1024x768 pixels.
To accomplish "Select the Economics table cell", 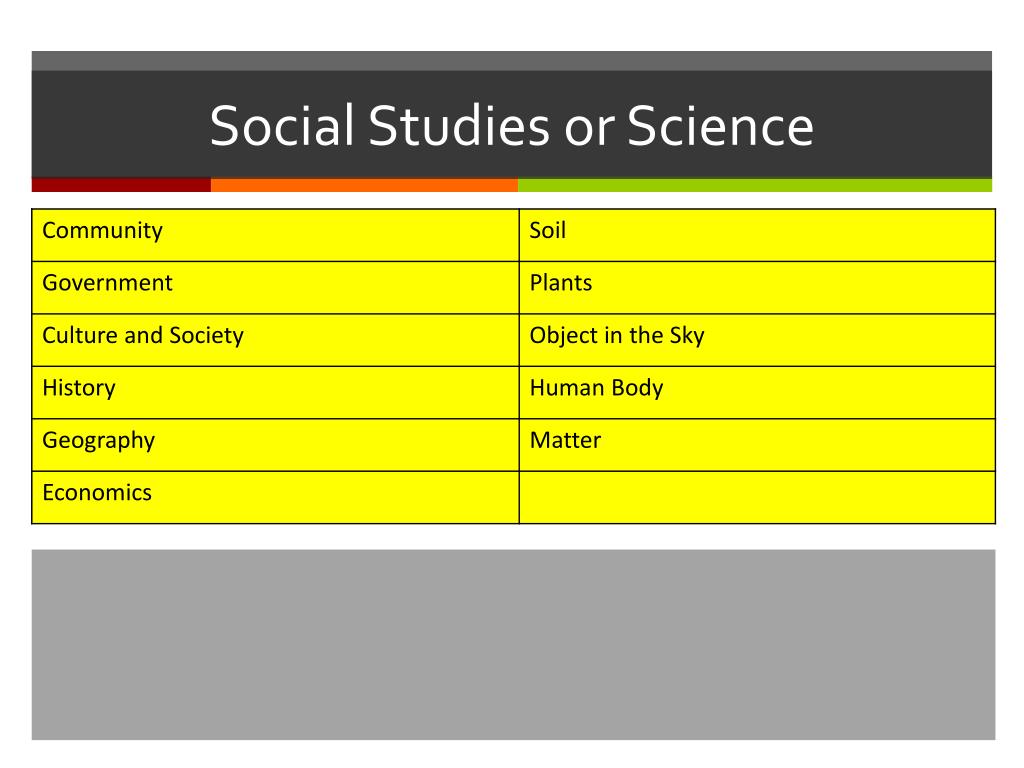I will (276, 498).
